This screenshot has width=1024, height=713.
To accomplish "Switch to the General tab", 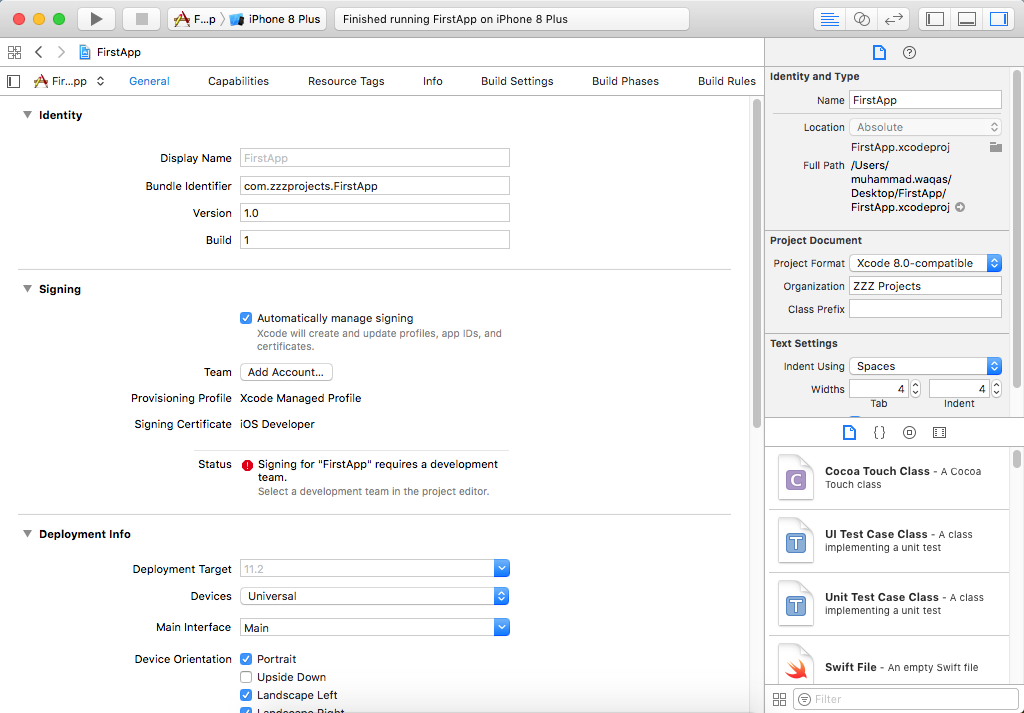I will click(x=149, y=81).
